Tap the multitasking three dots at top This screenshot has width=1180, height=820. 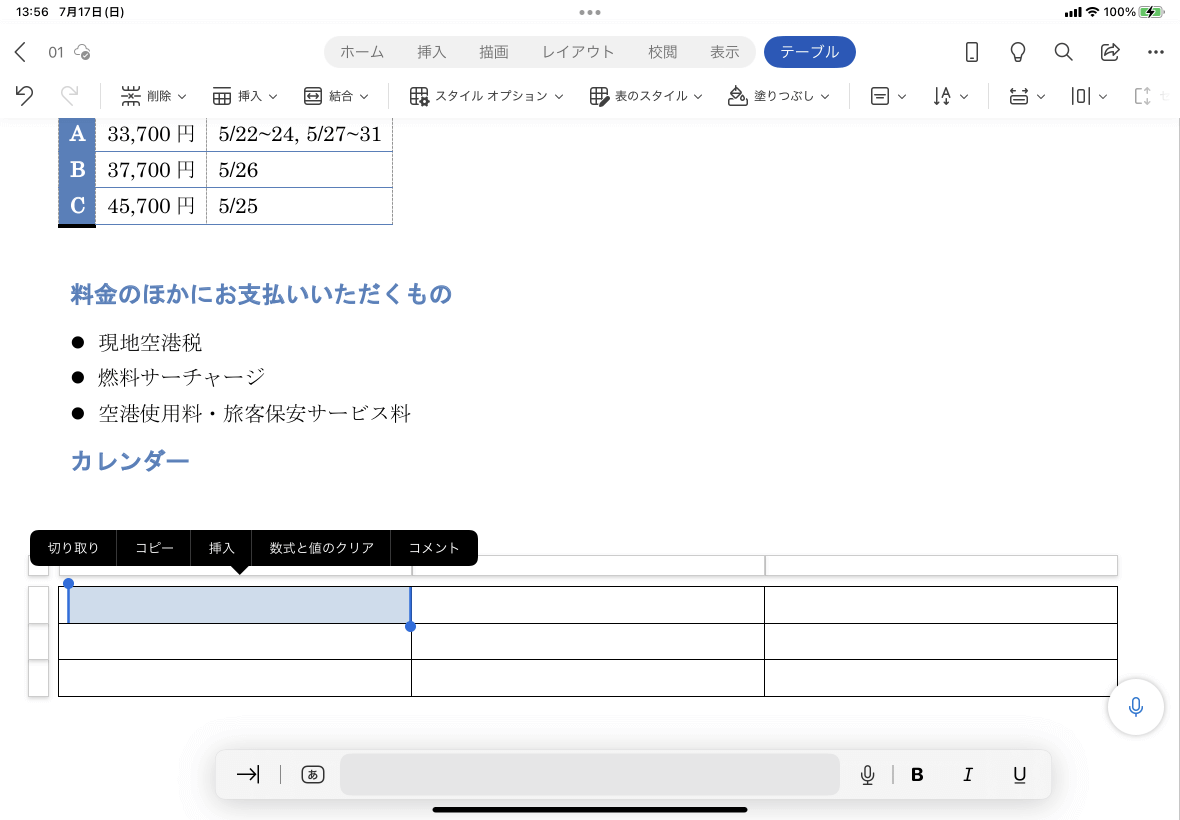pos(589,12)
